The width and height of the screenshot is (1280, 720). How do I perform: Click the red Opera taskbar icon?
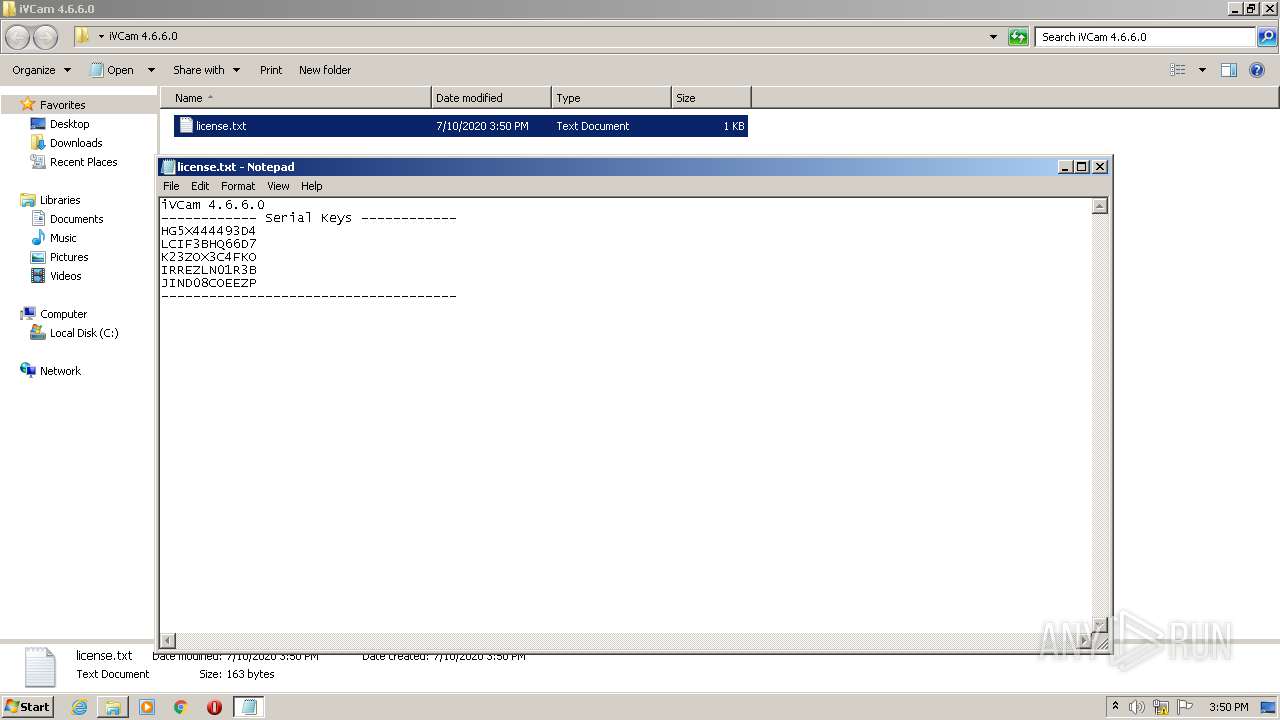[214, 707]
